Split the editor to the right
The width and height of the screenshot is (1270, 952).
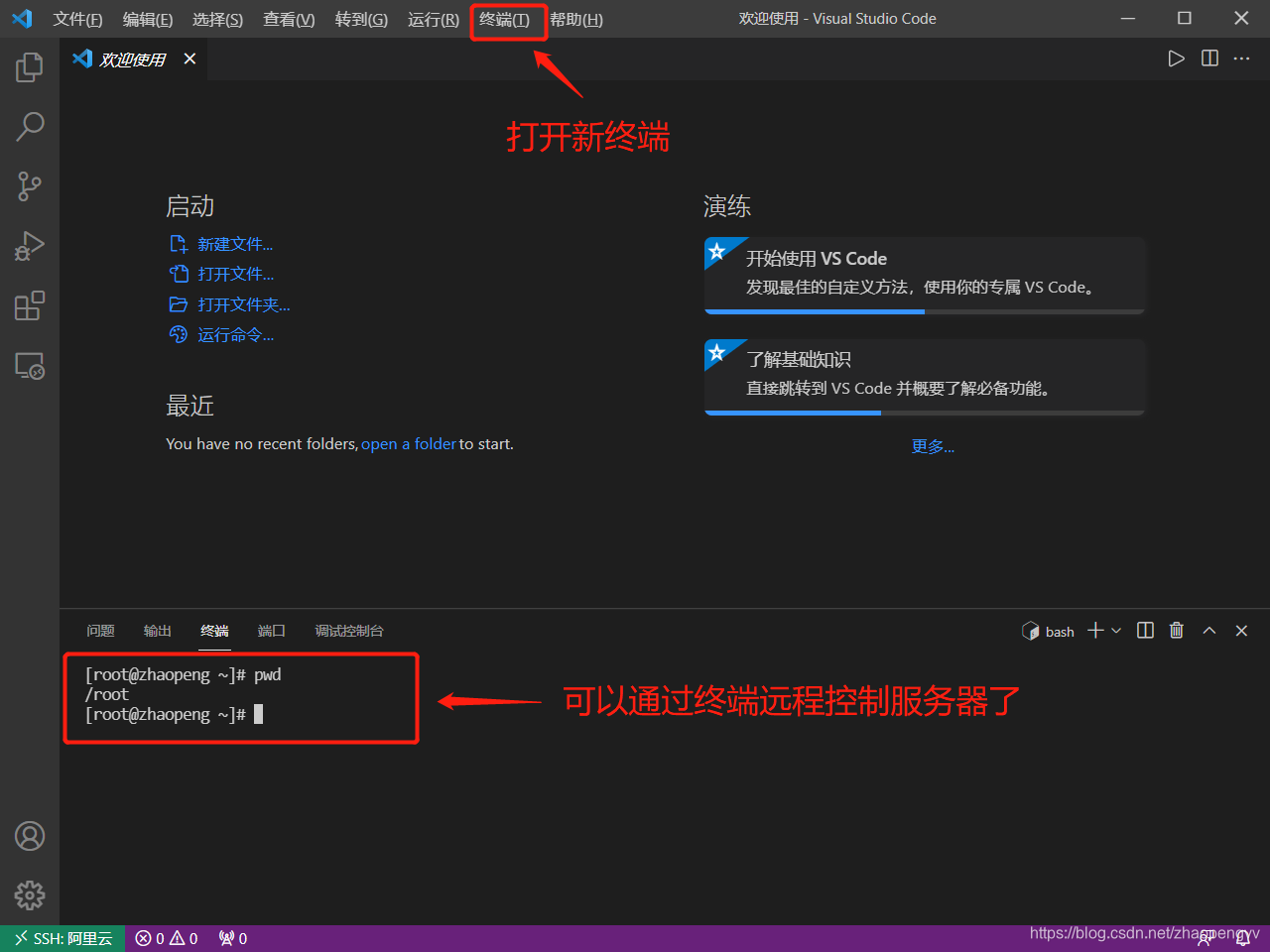1209,59
